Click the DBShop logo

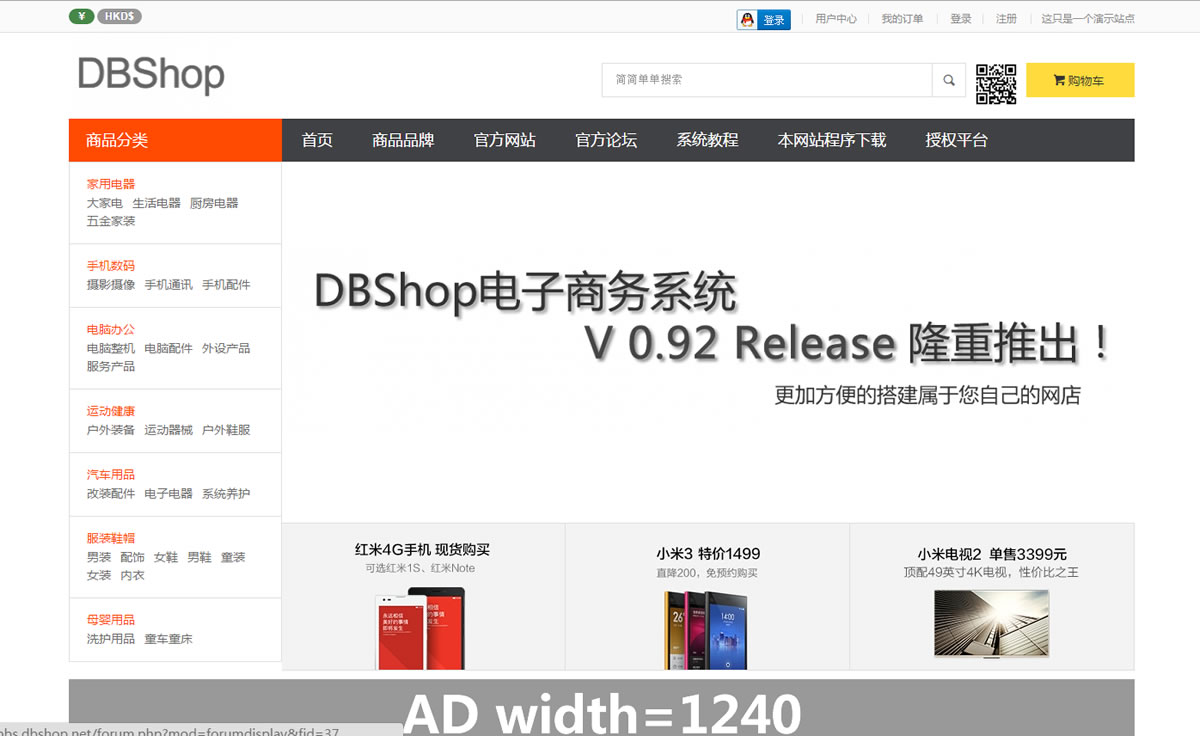tap(151, 75)
